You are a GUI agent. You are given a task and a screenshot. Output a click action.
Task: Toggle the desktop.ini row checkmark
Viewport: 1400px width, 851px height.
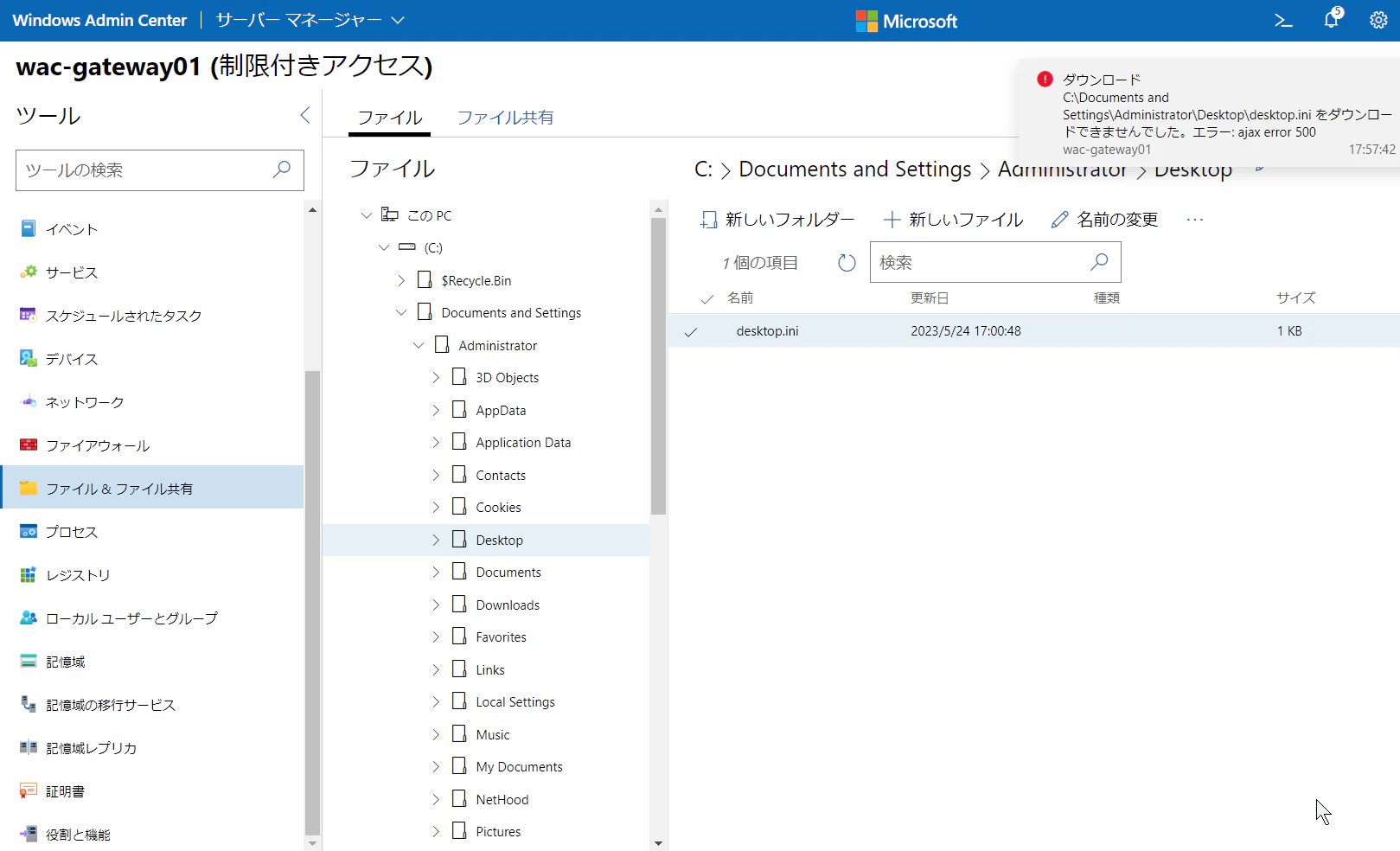point(690,331)
